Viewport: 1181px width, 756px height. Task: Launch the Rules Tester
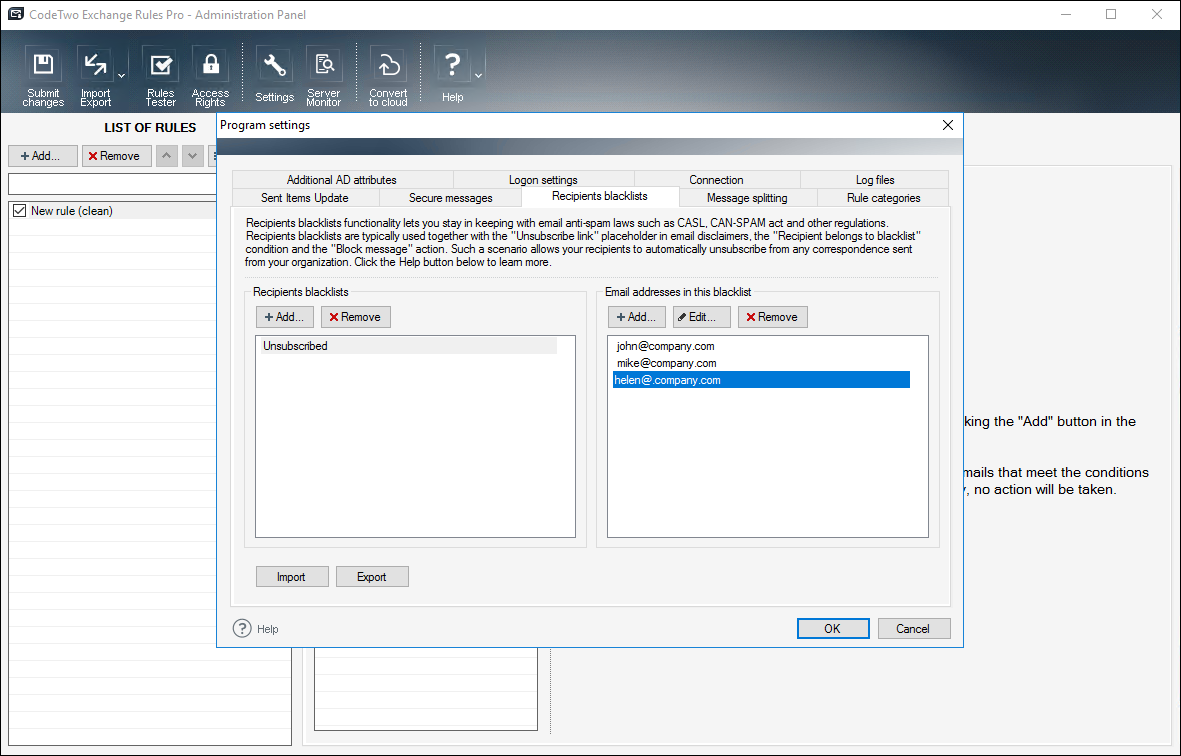(x=160, y=76)
